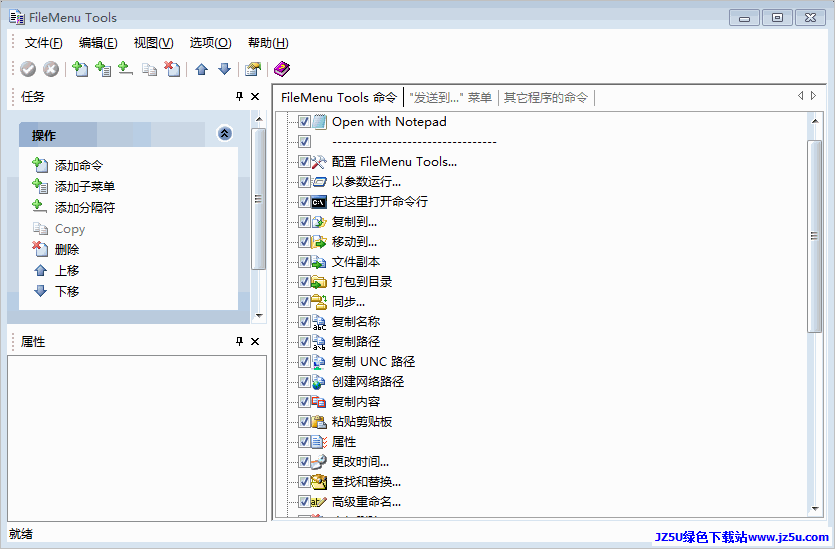The height and width of the screenshot is (549, 835).
Task: Click the rename icon beside 高级重命名...
Action: click(x=319, y=502)
